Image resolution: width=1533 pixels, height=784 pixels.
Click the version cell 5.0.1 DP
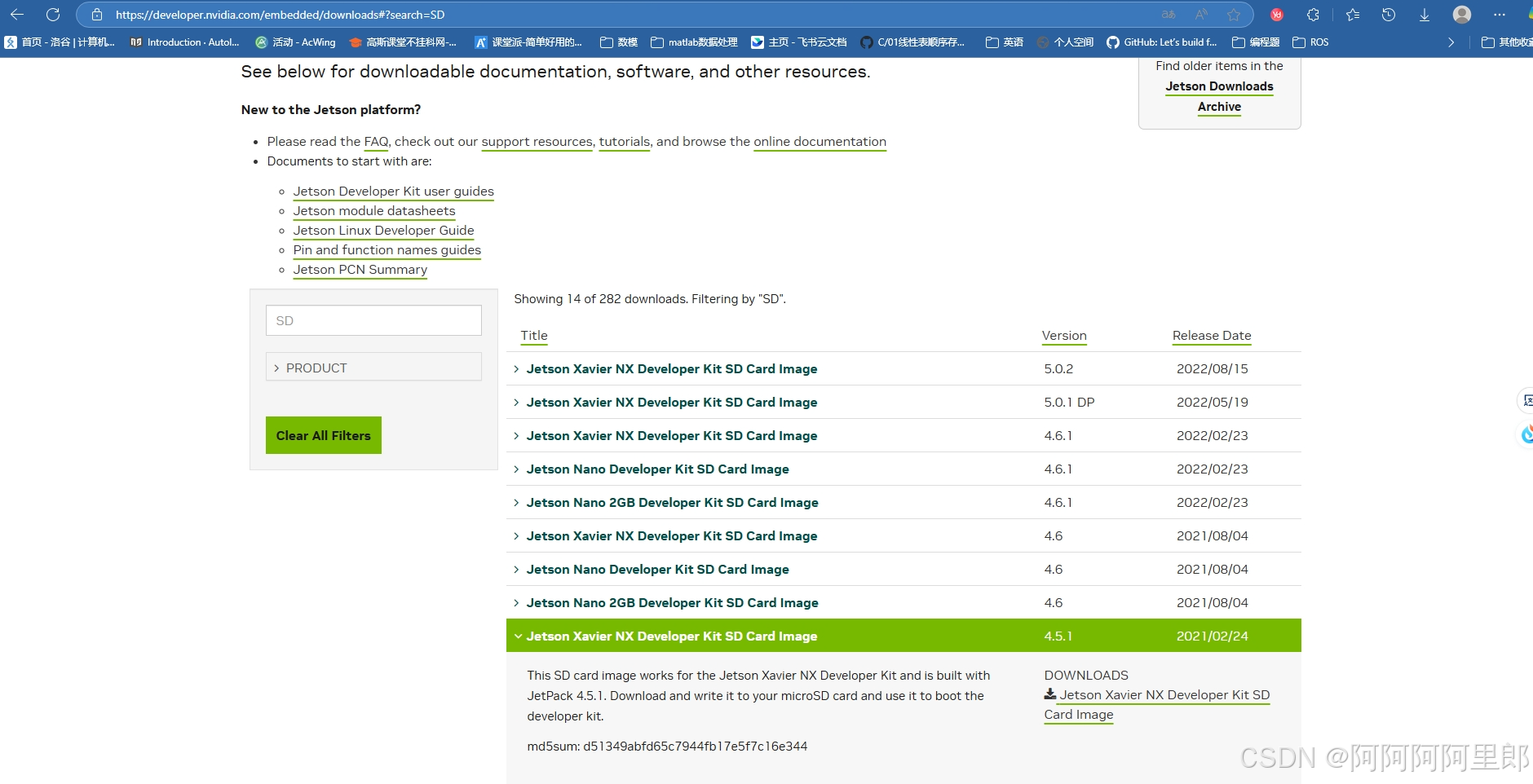[x=1069, y=402]
